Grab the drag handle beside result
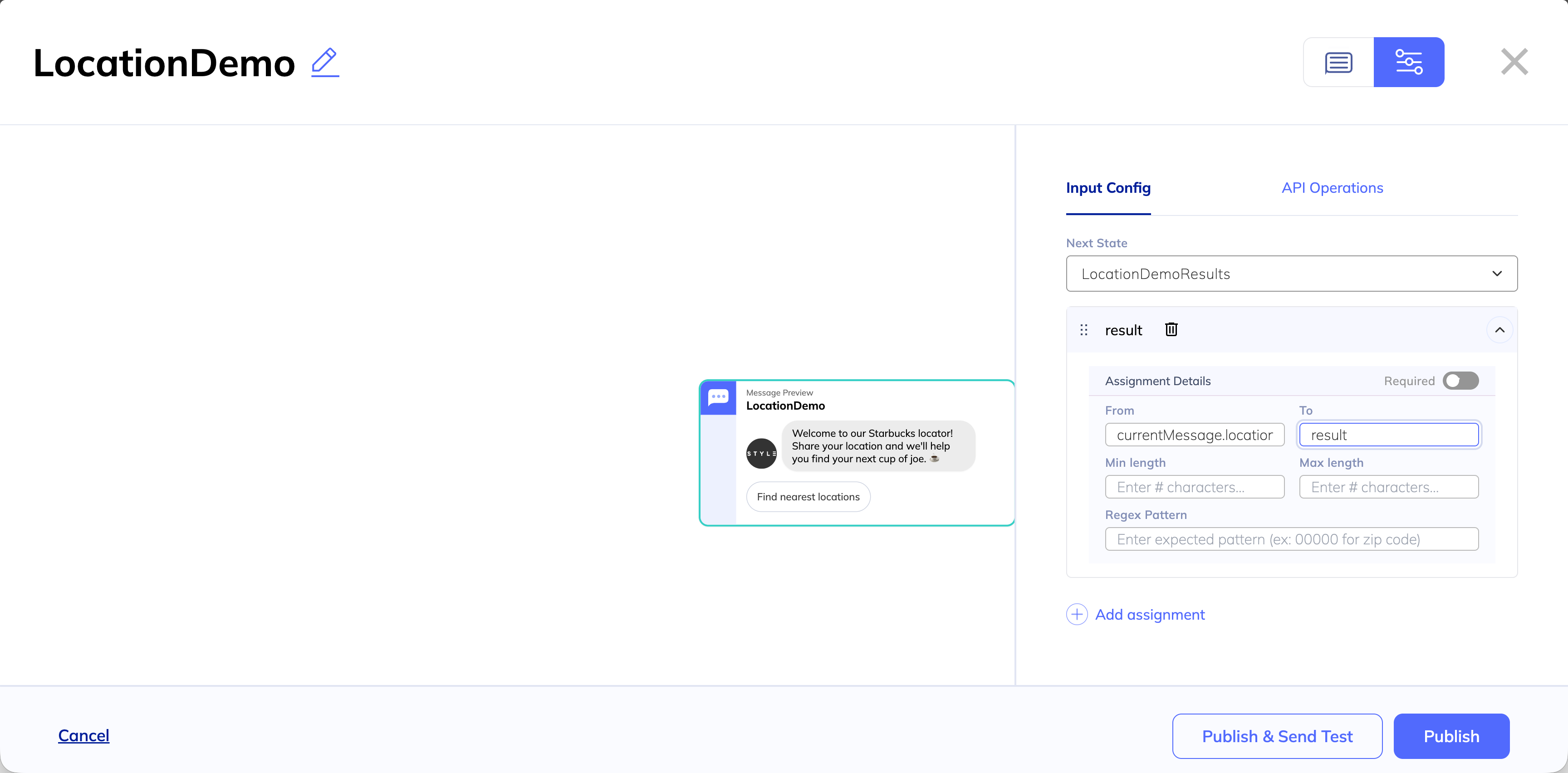This screenshot has height=773, width=1568. pyautogui.click(x=1083, y=330)
